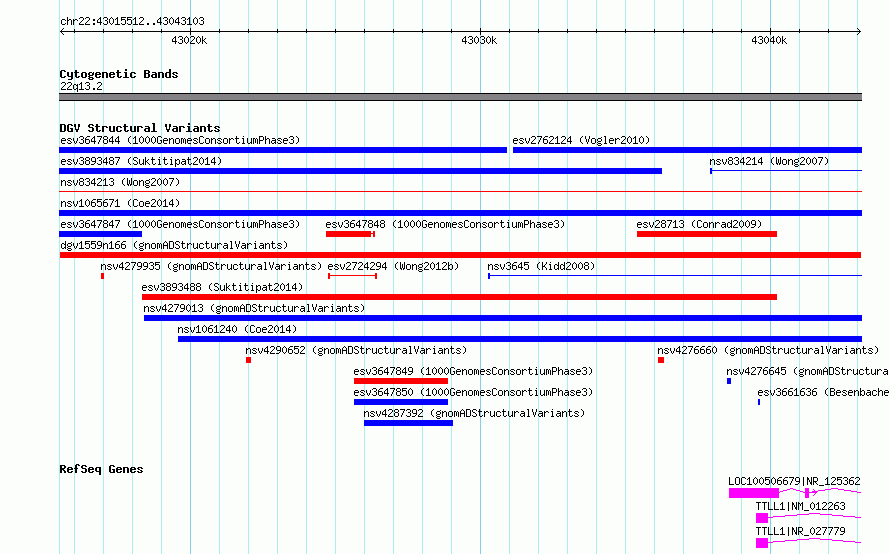Open TTLL1|NR_027779 gene label

(x=800, y=531)
